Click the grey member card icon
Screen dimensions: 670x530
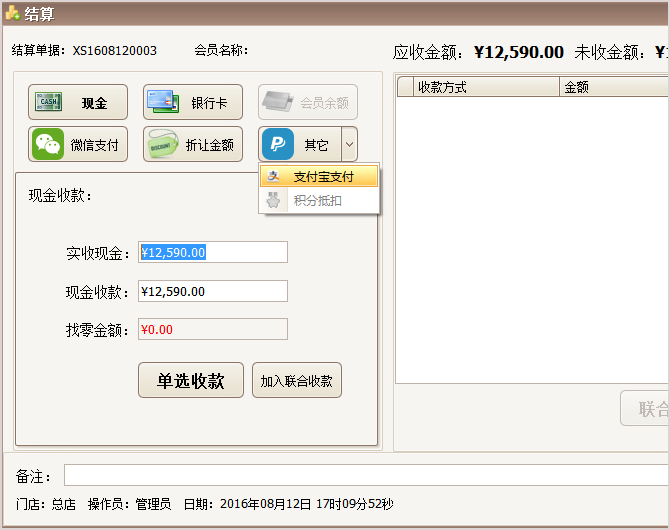pyautogui.click(x=278, y=102)
